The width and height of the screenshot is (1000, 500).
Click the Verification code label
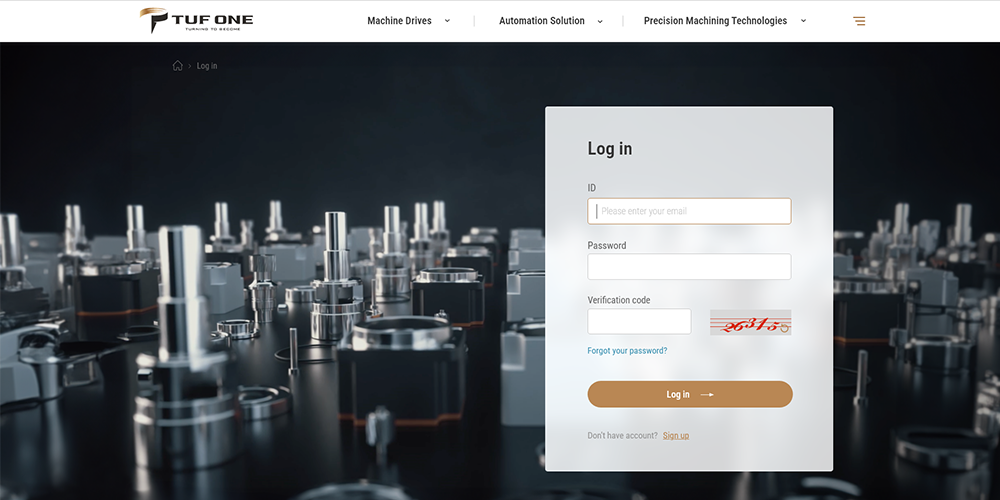619,300
